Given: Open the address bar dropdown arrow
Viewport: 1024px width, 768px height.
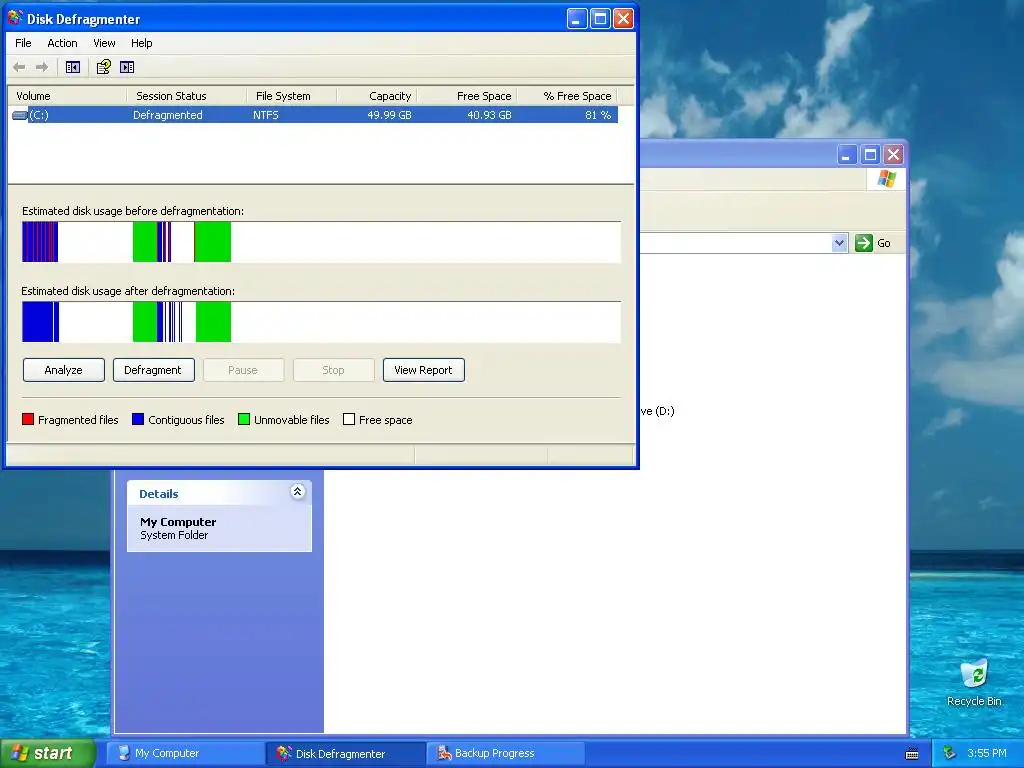Looking at the screenshot, I should click(839, 243).
